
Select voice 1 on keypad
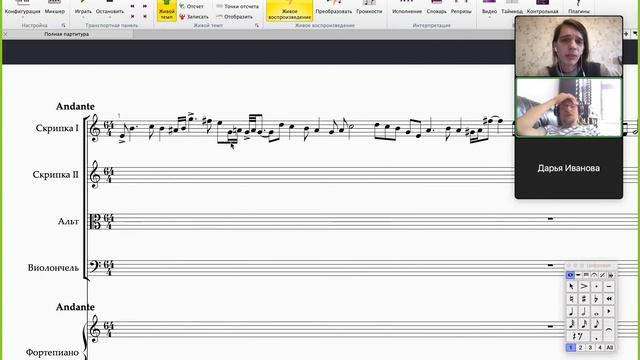click(x=571, y=348)
